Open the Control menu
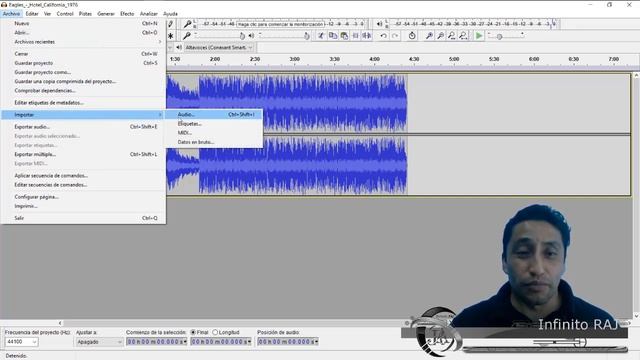 [x=65, y=13]
